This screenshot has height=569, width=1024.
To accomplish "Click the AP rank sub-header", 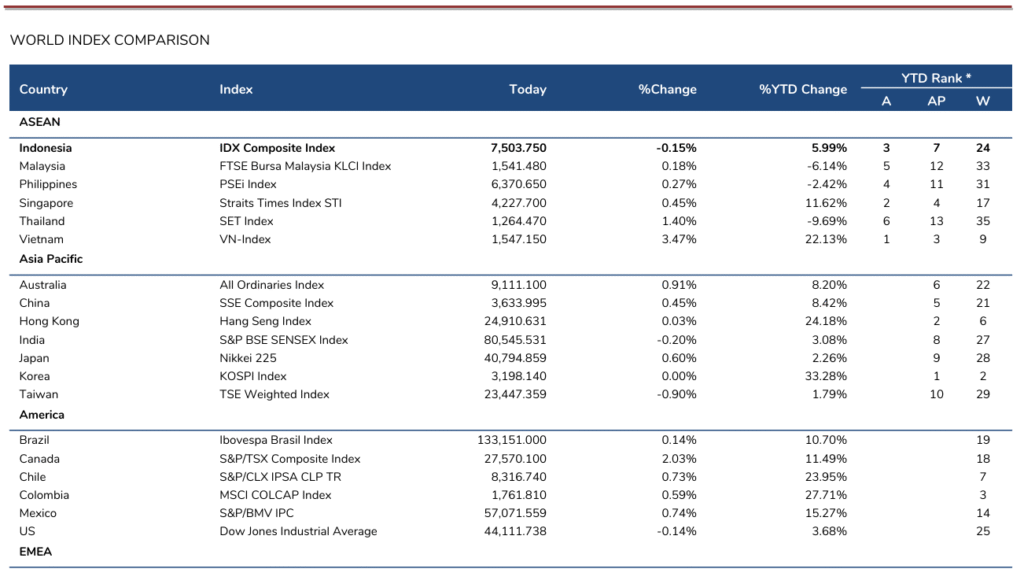I will coord(936,101).
